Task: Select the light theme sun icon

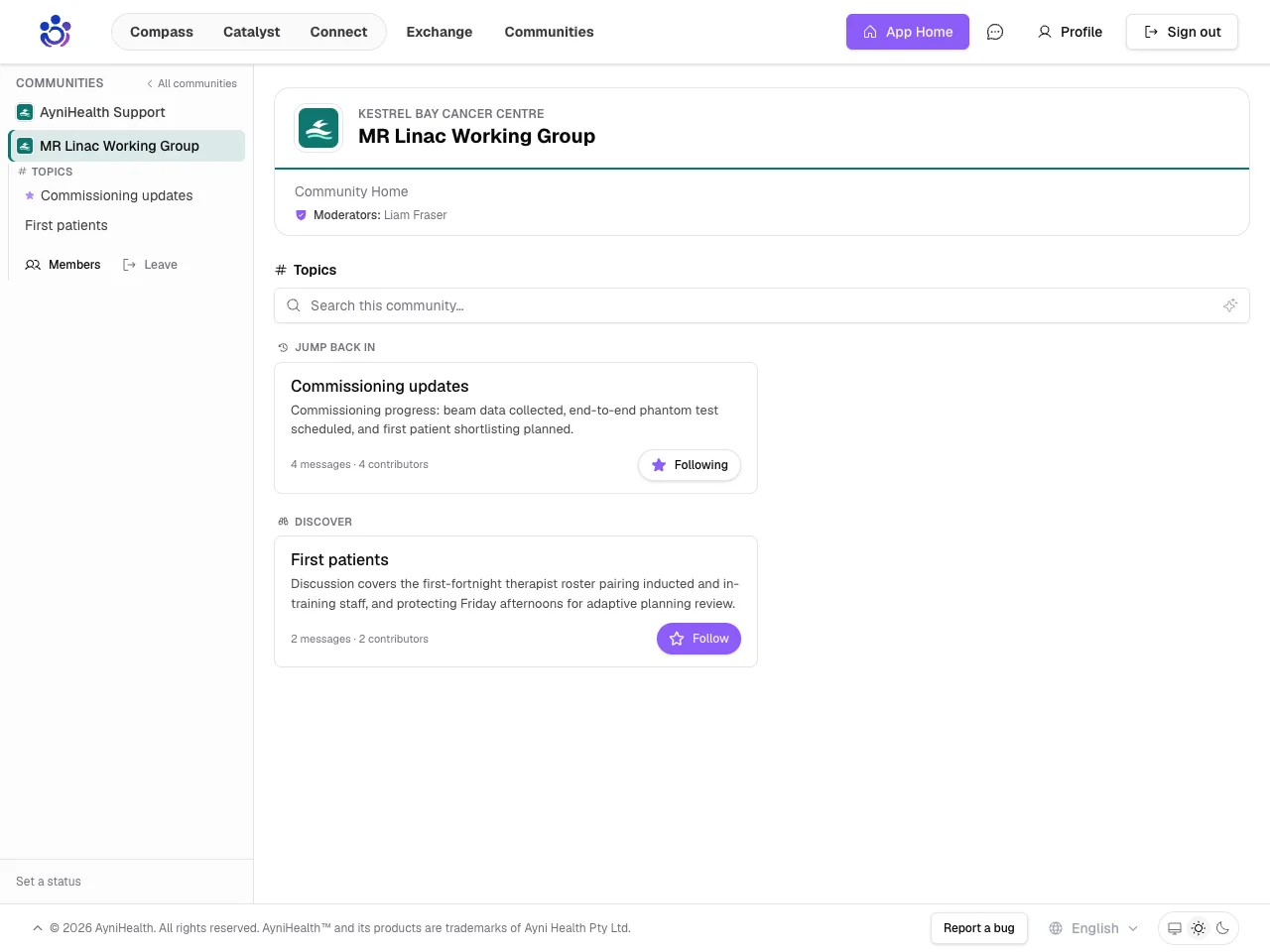Action: click(x=1199, y=928)
